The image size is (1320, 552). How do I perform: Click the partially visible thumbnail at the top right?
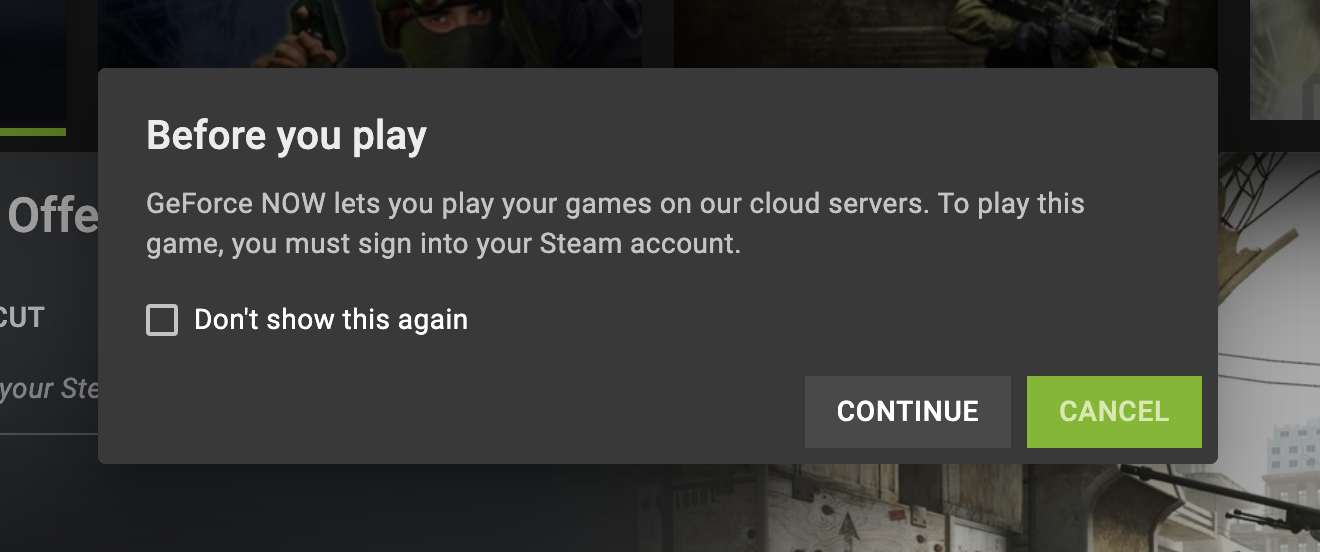(x=1285, y=58)
